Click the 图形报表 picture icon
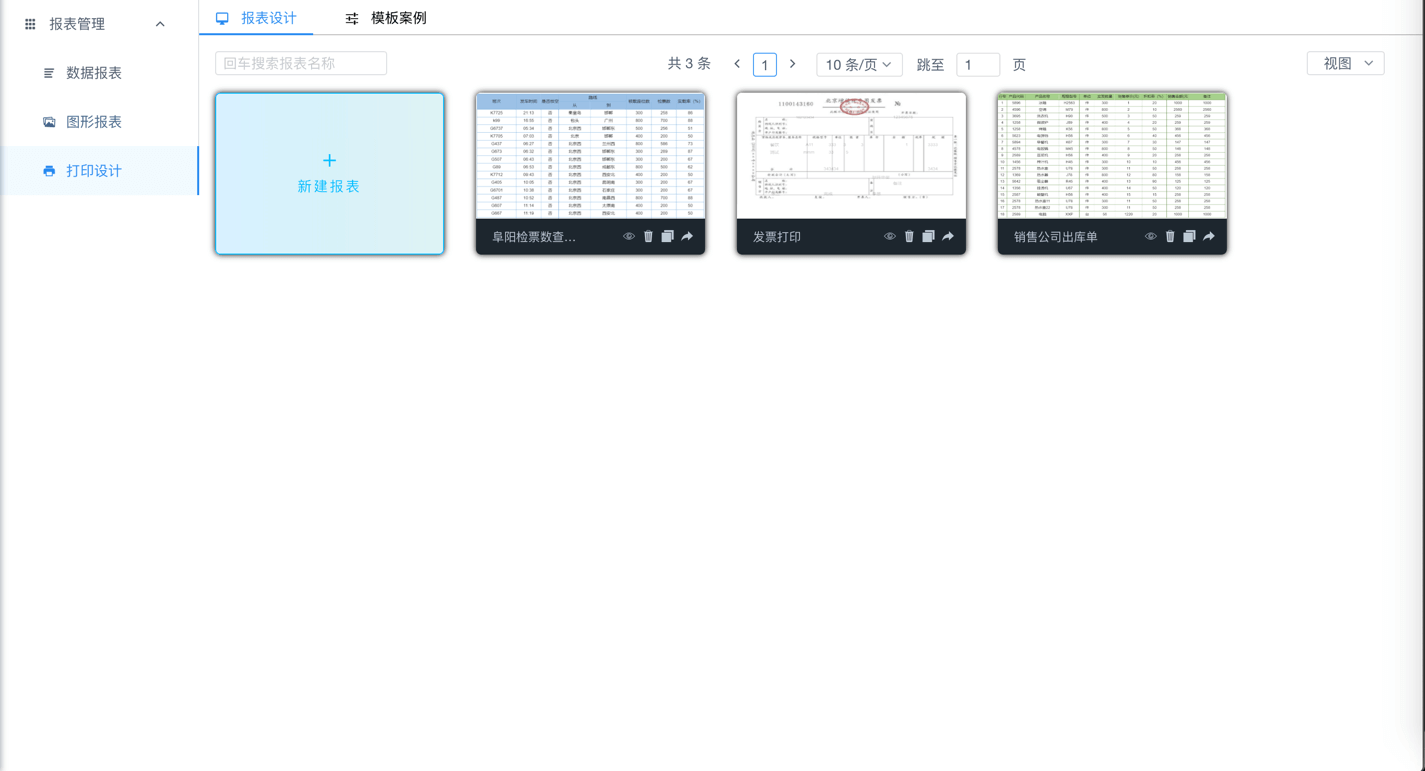 coord(49,122)
